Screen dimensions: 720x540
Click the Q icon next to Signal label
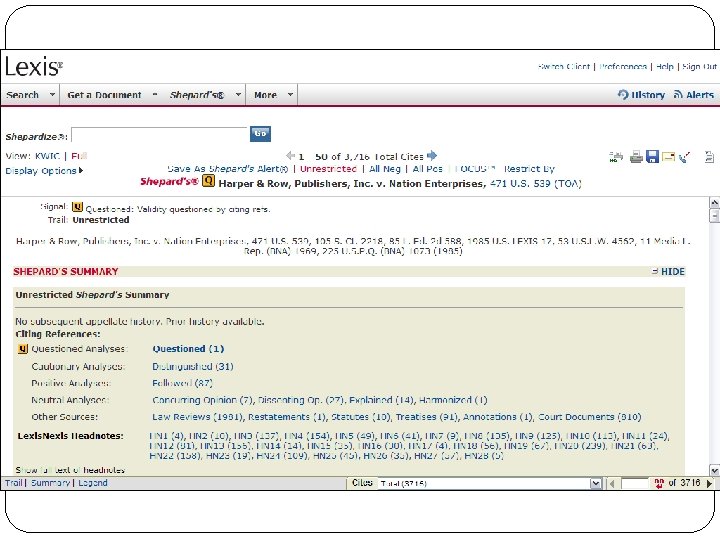77,207
